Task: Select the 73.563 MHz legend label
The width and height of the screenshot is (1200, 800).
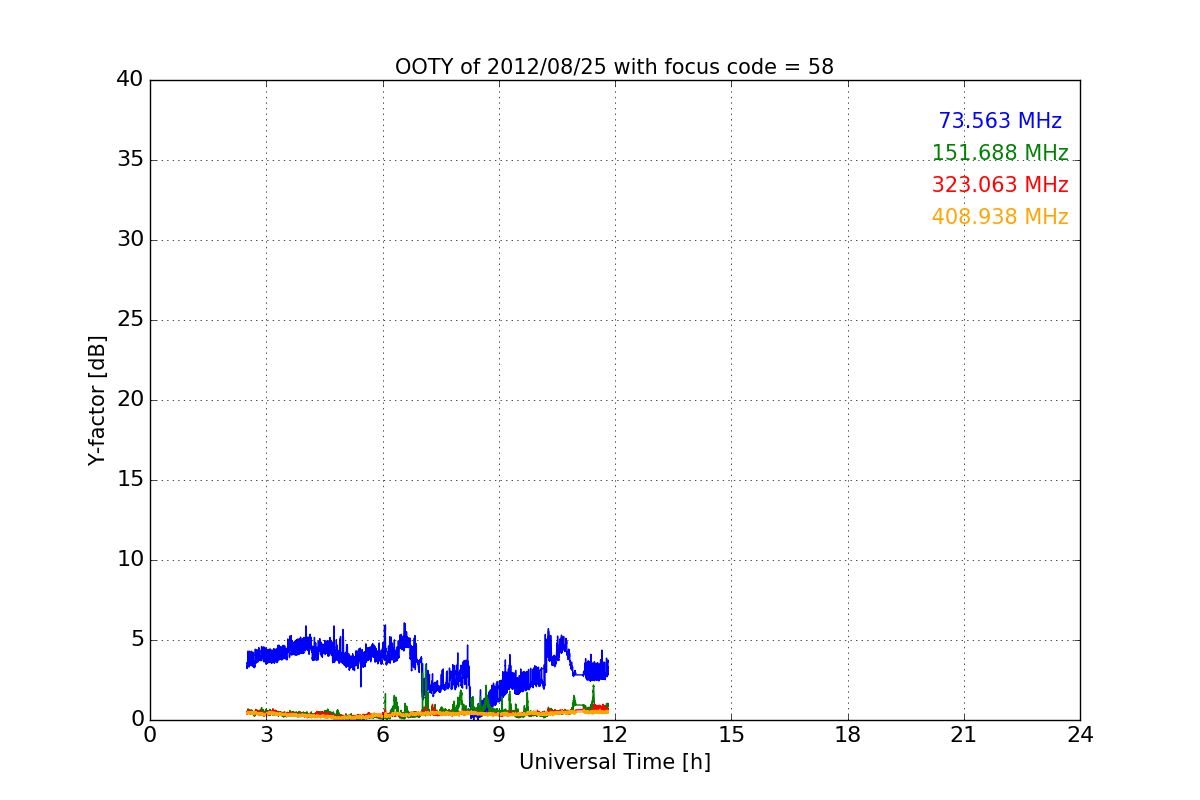Action: point(1000,121)
